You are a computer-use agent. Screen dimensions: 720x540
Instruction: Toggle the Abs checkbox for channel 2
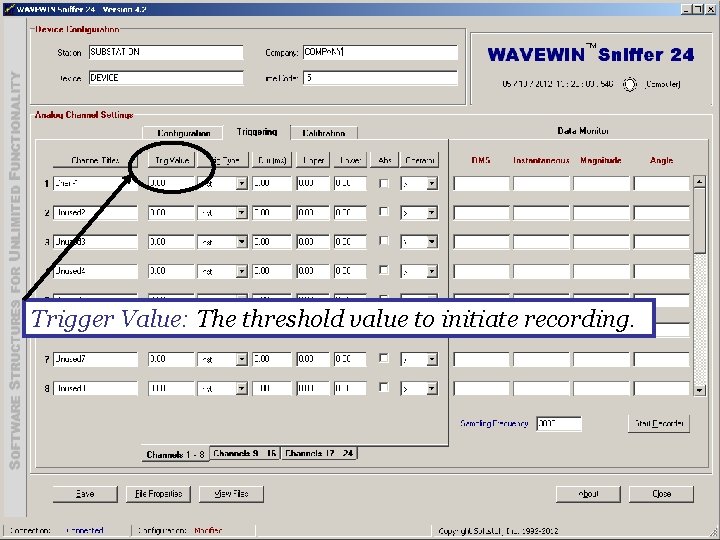383,212
